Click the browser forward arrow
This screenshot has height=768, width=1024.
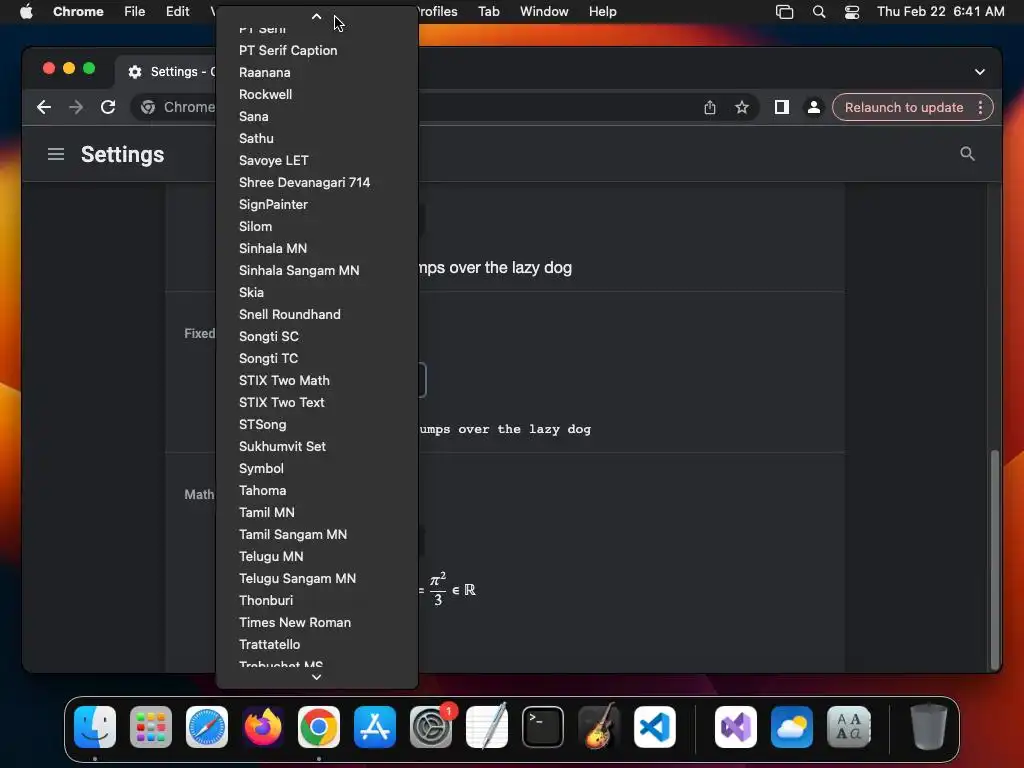pyautogui.click(x=76, y=107)
